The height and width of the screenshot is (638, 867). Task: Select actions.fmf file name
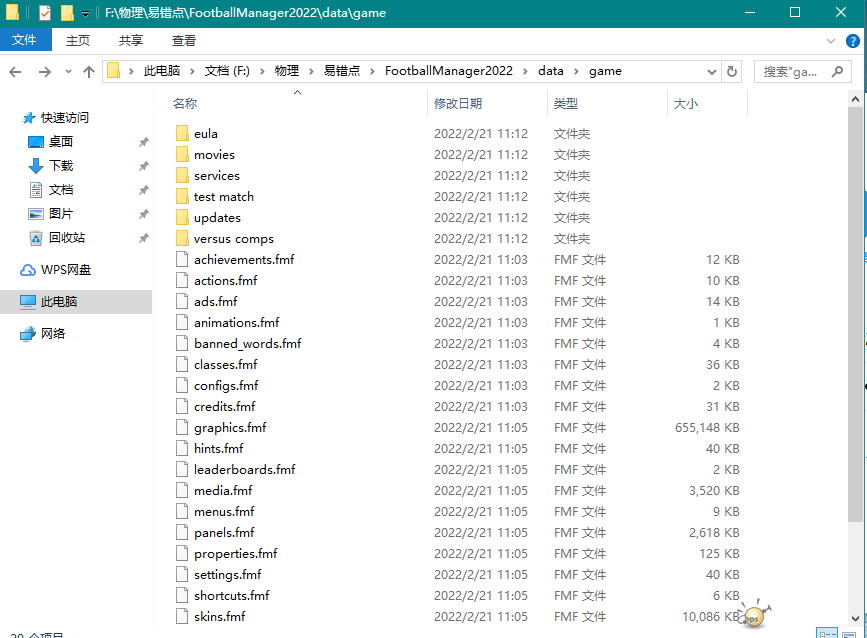[226, 280]
